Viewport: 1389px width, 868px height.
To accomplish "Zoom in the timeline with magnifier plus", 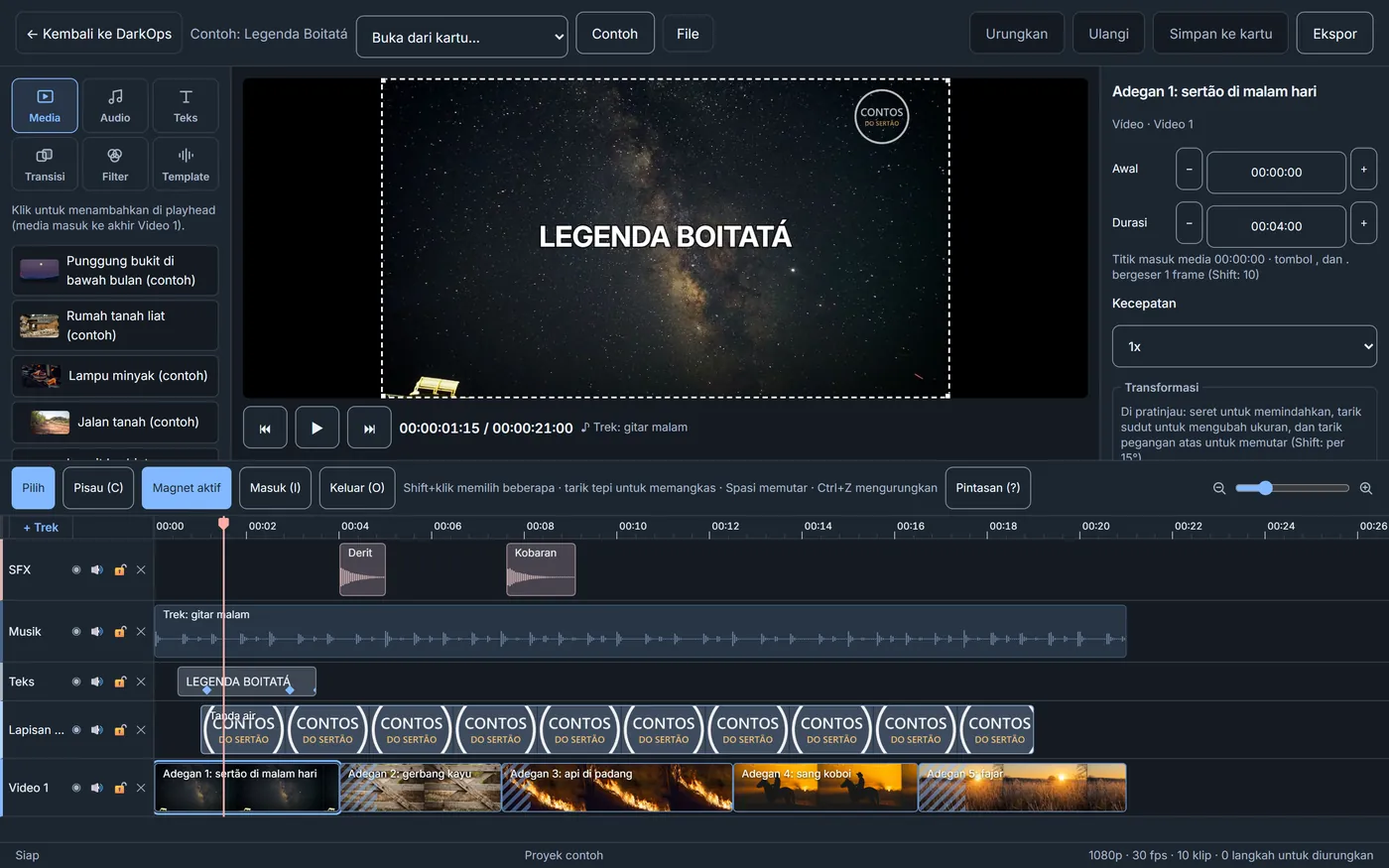I will click(1366, 488).
